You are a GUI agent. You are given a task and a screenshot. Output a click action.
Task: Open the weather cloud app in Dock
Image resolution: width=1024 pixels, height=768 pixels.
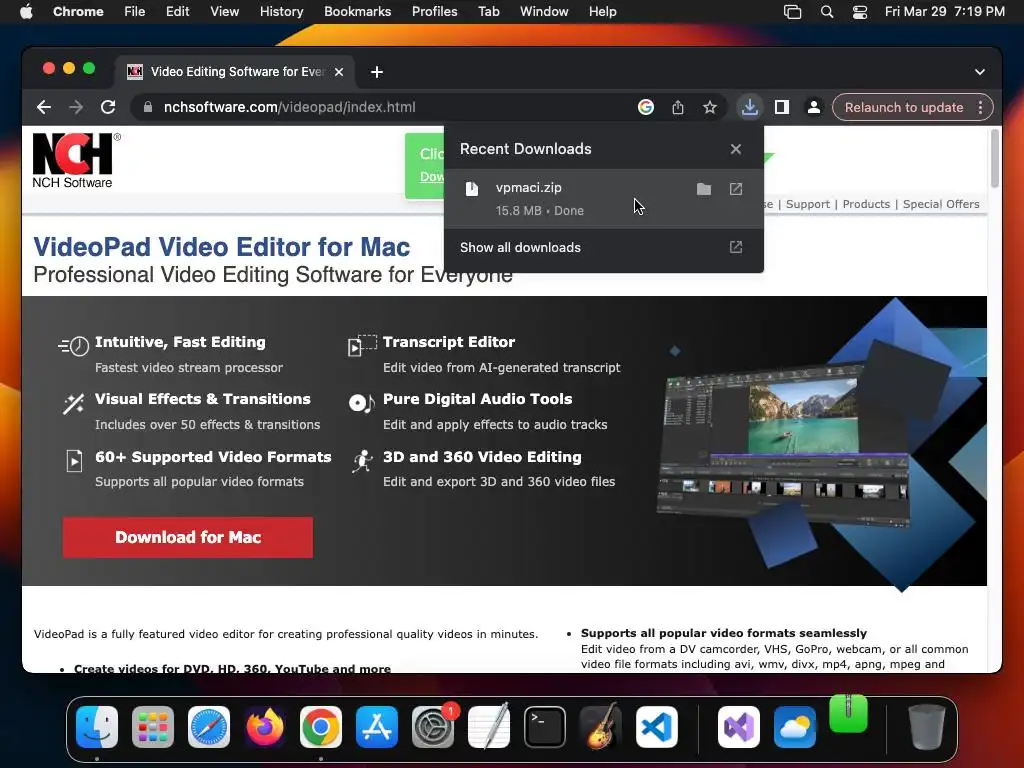795,727
